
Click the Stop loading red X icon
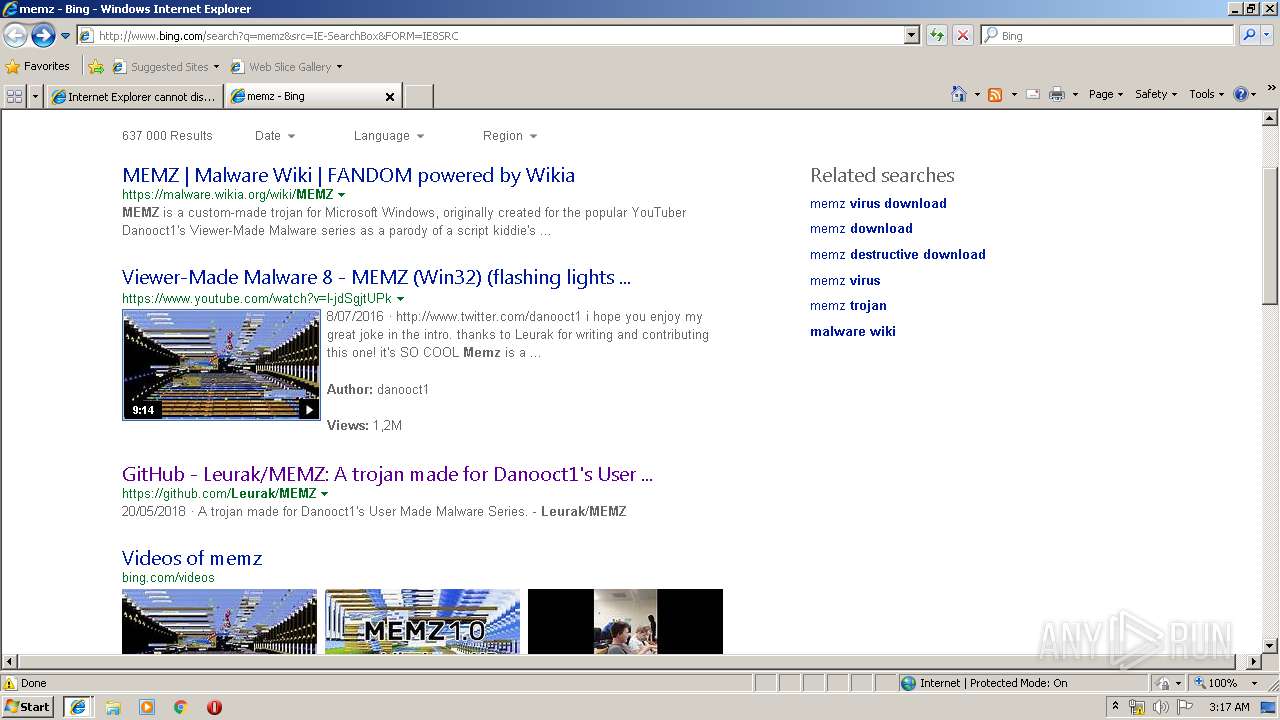pyautogui.click(x=963, y=35)
